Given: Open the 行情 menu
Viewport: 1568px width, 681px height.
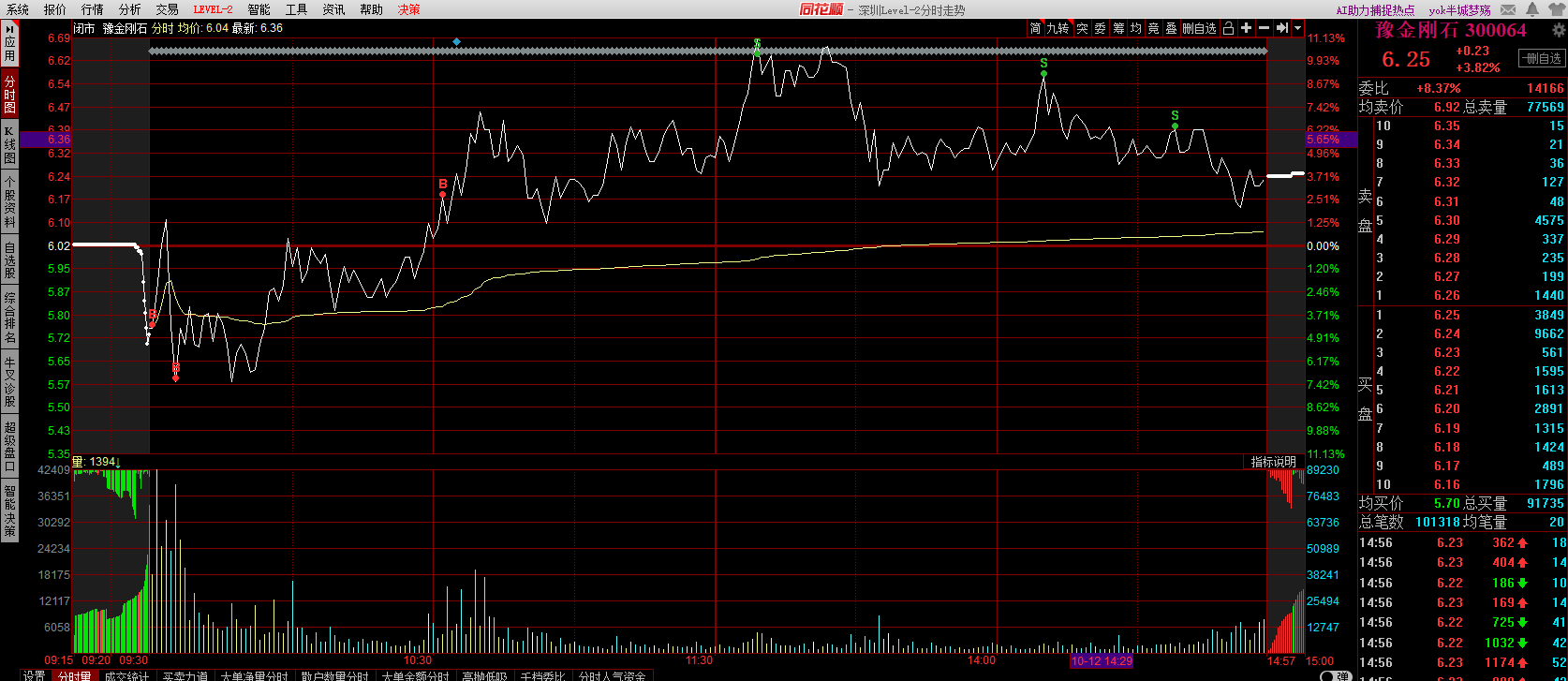Looking at the screenshot, I should [93, 9].
